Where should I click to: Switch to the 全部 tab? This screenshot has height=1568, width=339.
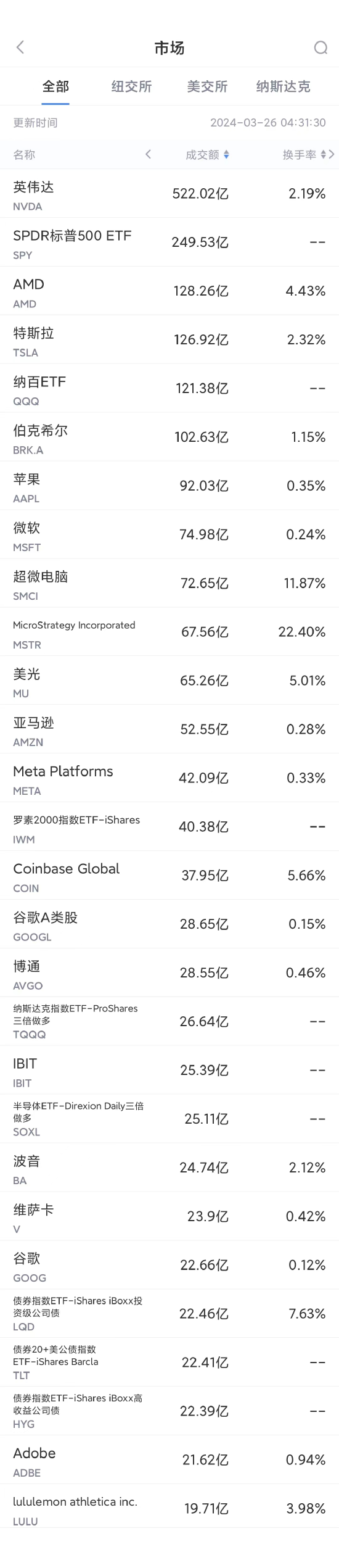(x=55, y=86)
